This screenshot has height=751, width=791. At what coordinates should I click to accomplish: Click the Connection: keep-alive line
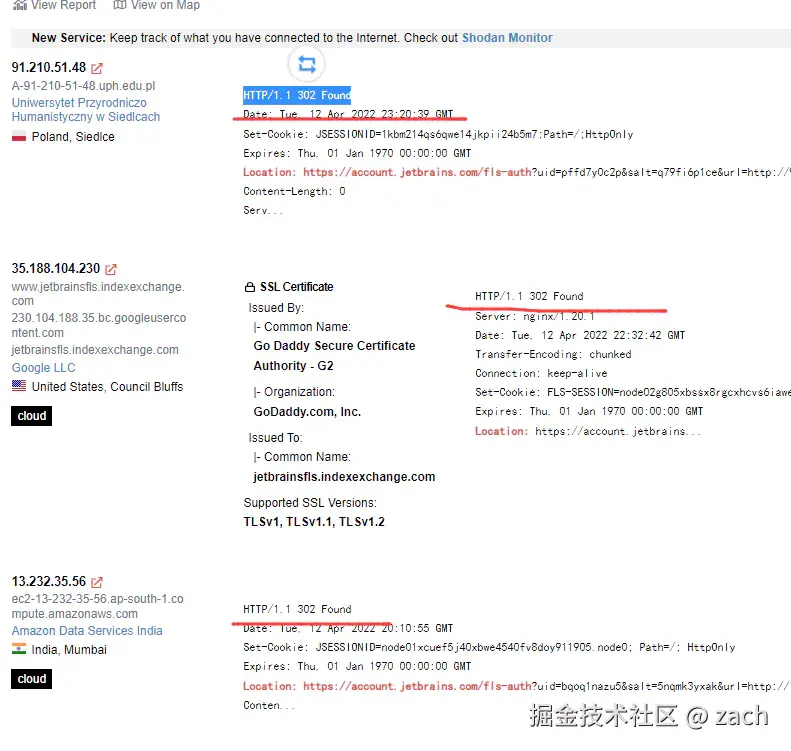pos(541,373)
